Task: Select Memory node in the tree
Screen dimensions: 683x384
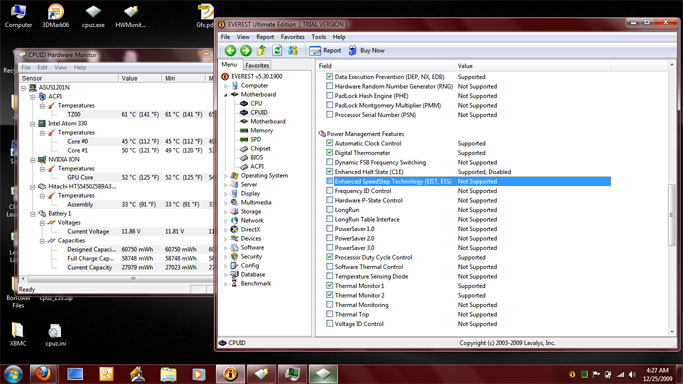Action: 261,130
